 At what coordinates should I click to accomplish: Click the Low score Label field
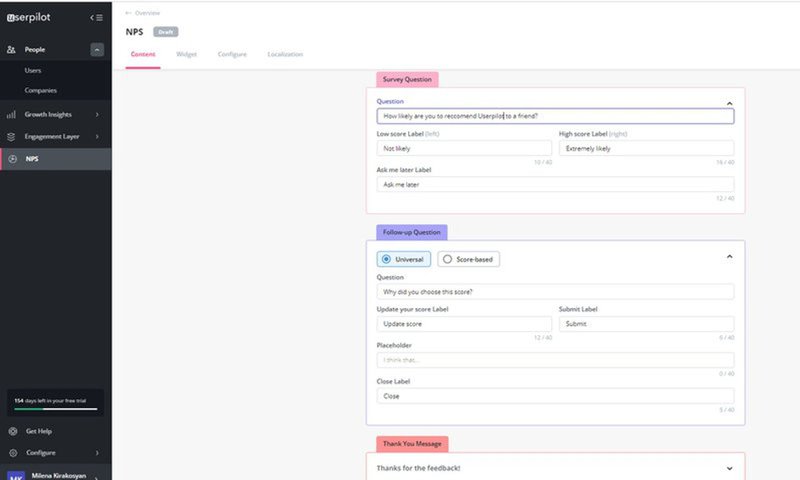464,148
